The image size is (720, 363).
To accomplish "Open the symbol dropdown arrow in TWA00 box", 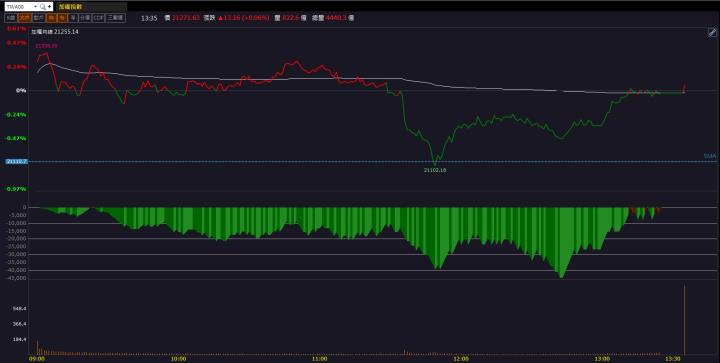I will pos(36,7).
